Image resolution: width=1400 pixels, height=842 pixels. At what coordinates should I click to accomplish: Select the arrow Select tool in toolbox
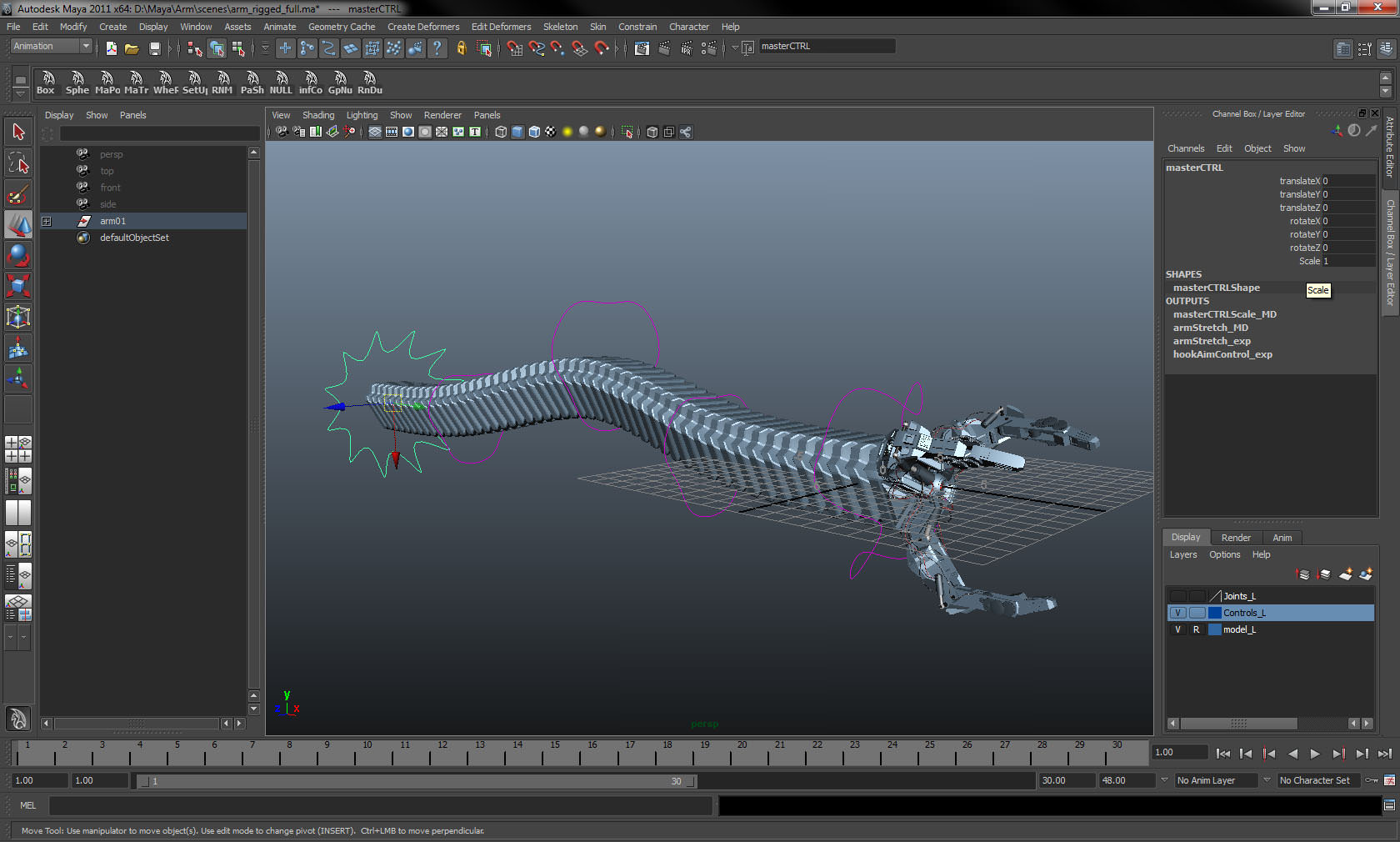(x=18, y=132)
